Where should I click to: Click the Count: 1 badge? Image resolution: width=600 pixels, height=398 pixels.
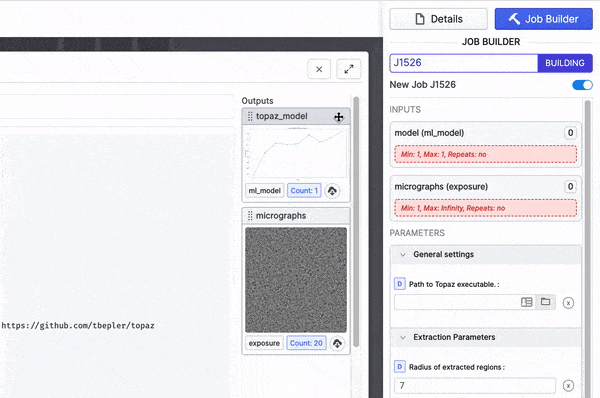pyautogui.click(x=304, y=191)
